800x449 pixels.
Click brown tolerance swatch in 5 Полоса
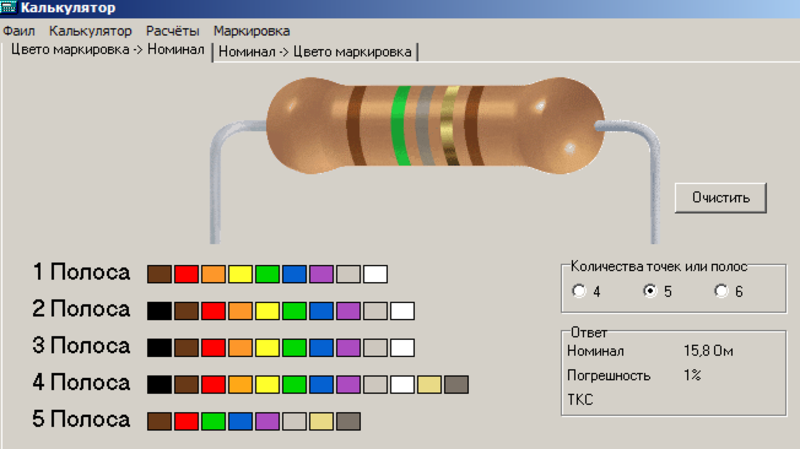point(159,421)
